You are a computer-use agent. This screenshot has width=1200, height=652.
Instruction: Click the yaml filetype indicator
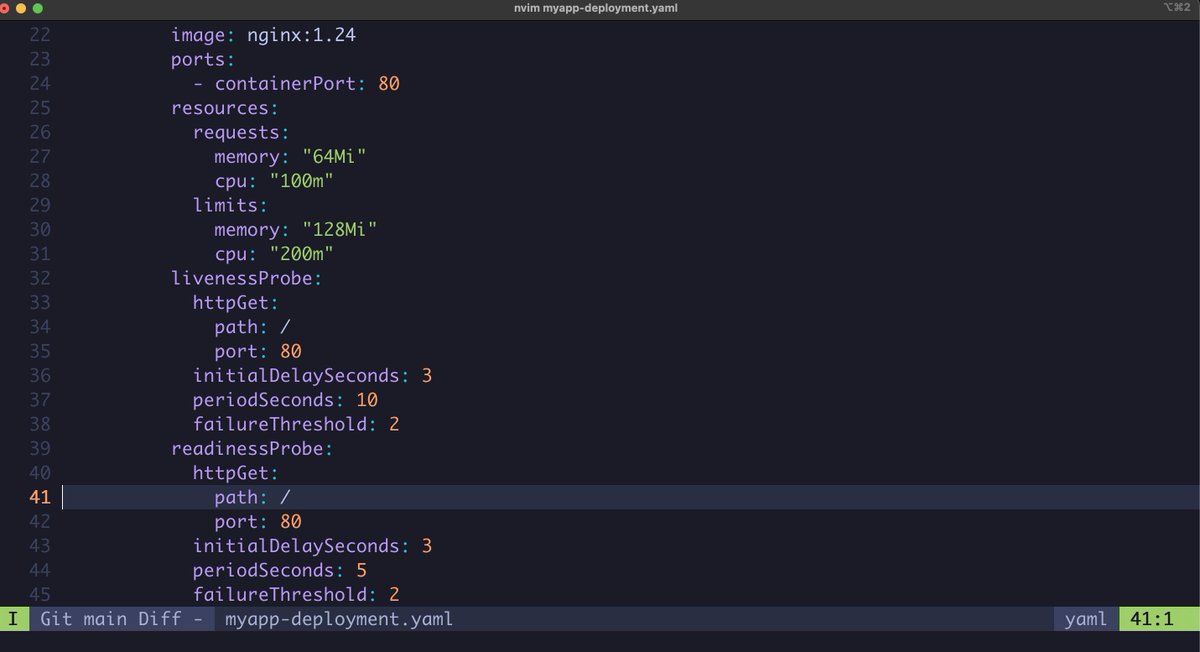1086,619
